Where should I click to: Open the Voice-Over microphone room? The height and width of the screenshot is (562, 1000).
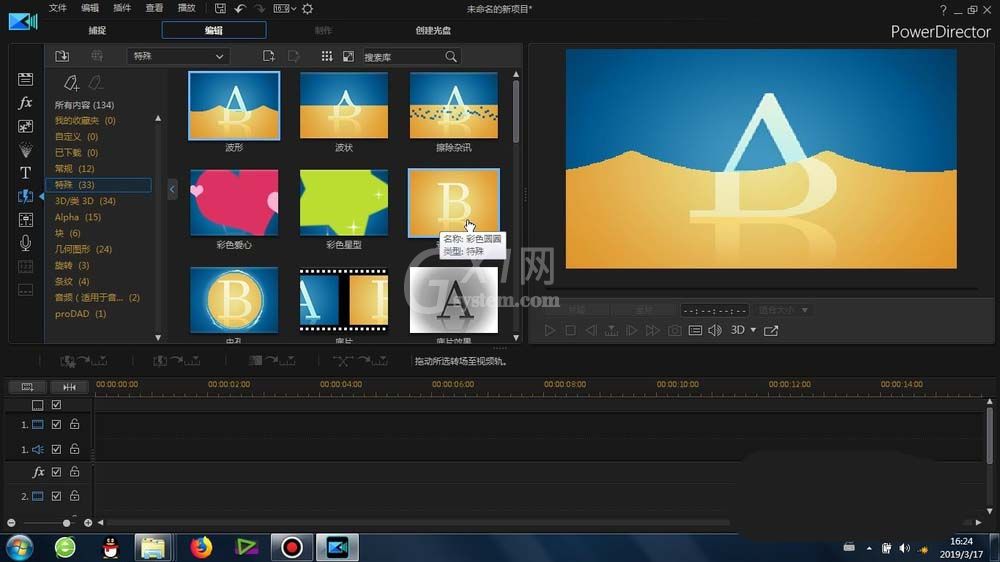coord(25,243)
